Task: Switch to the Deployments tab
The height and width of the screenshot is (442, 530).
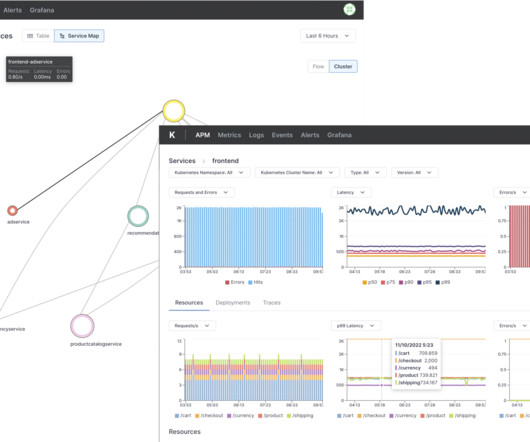Action: point(233,303)
